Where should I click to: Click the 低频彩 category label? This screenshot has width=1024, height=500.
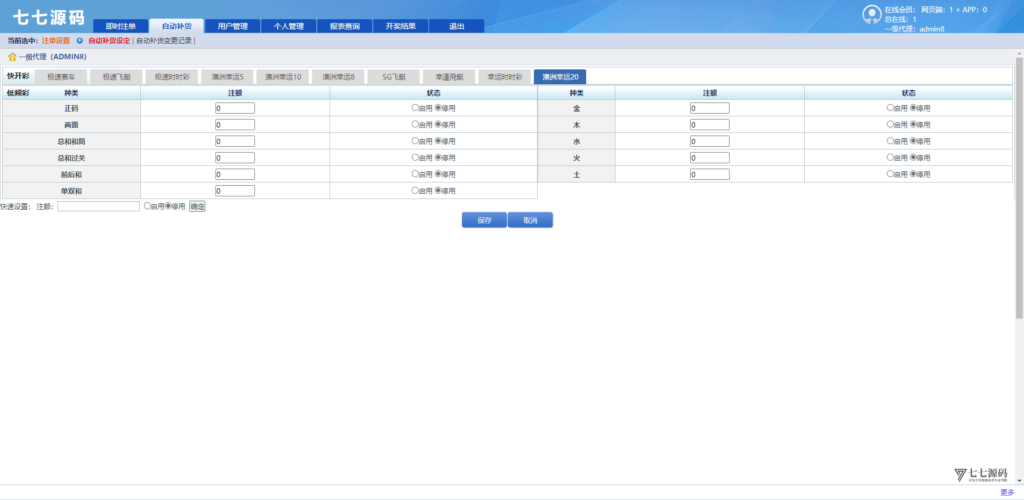[18, 93]
